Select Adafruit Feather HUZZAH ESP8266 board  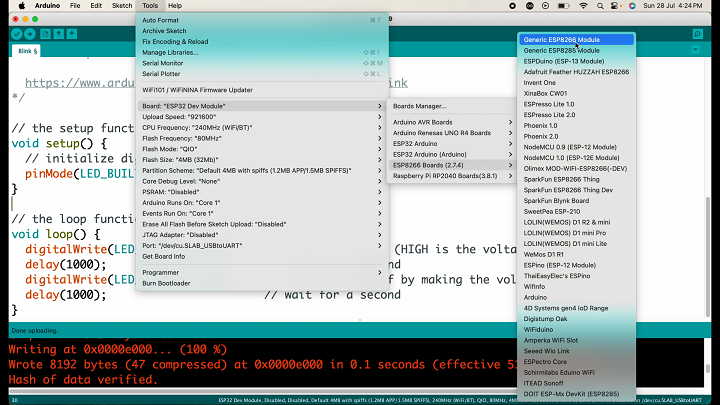[577, 72]
